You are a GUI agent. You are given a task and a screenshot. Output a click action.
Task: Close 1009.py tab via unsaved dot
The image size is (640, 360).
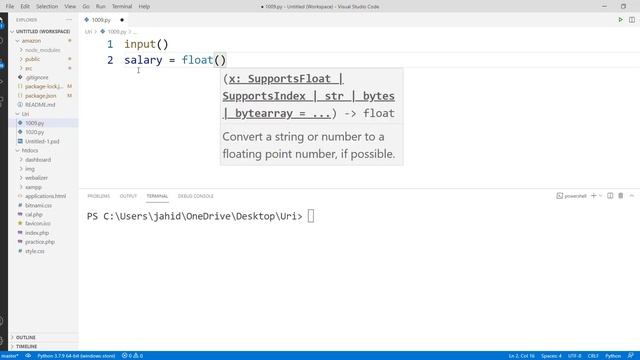point(122,20)
